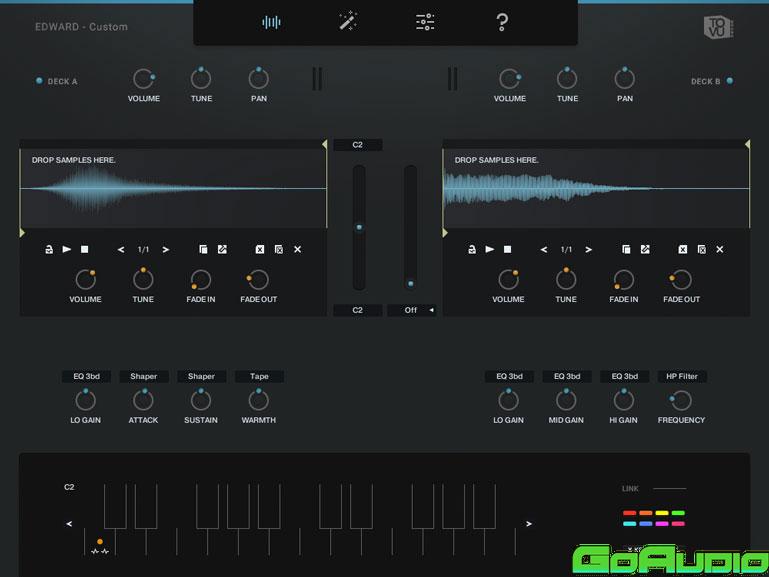Image resolution: width=769 pixels, height=577 pixels.
Task: Click the magic wand icon in top bar
Action: (348, 22)
